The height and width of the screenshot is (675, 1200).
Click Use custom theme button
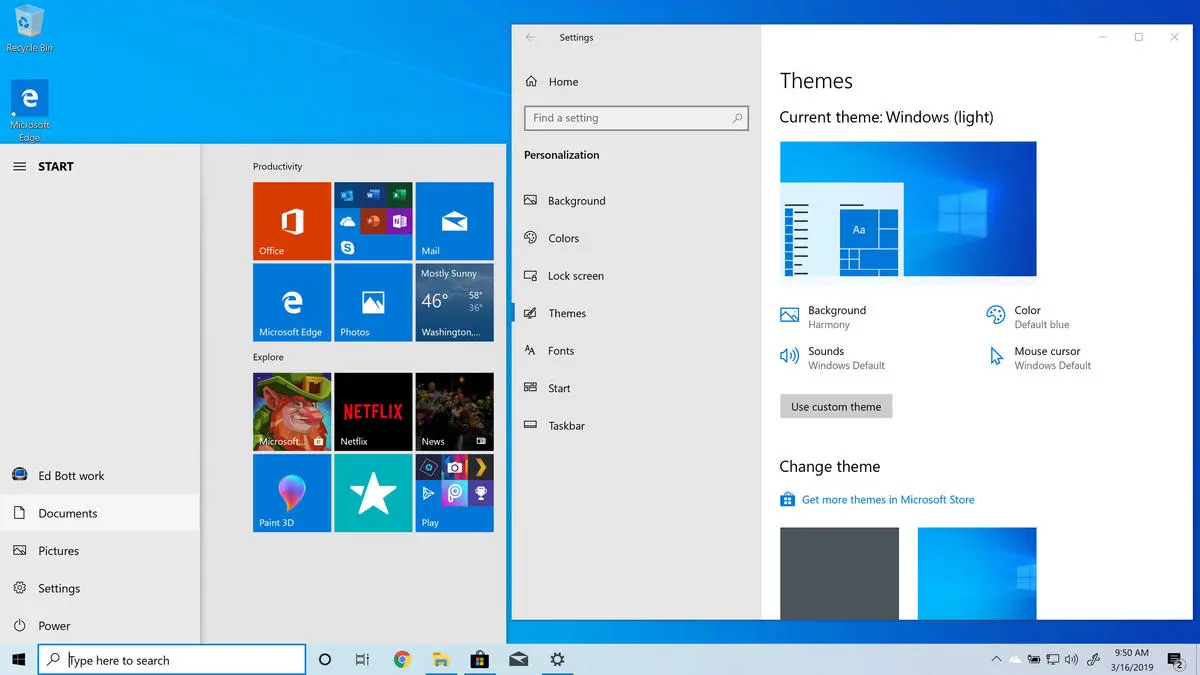point(836,406)
